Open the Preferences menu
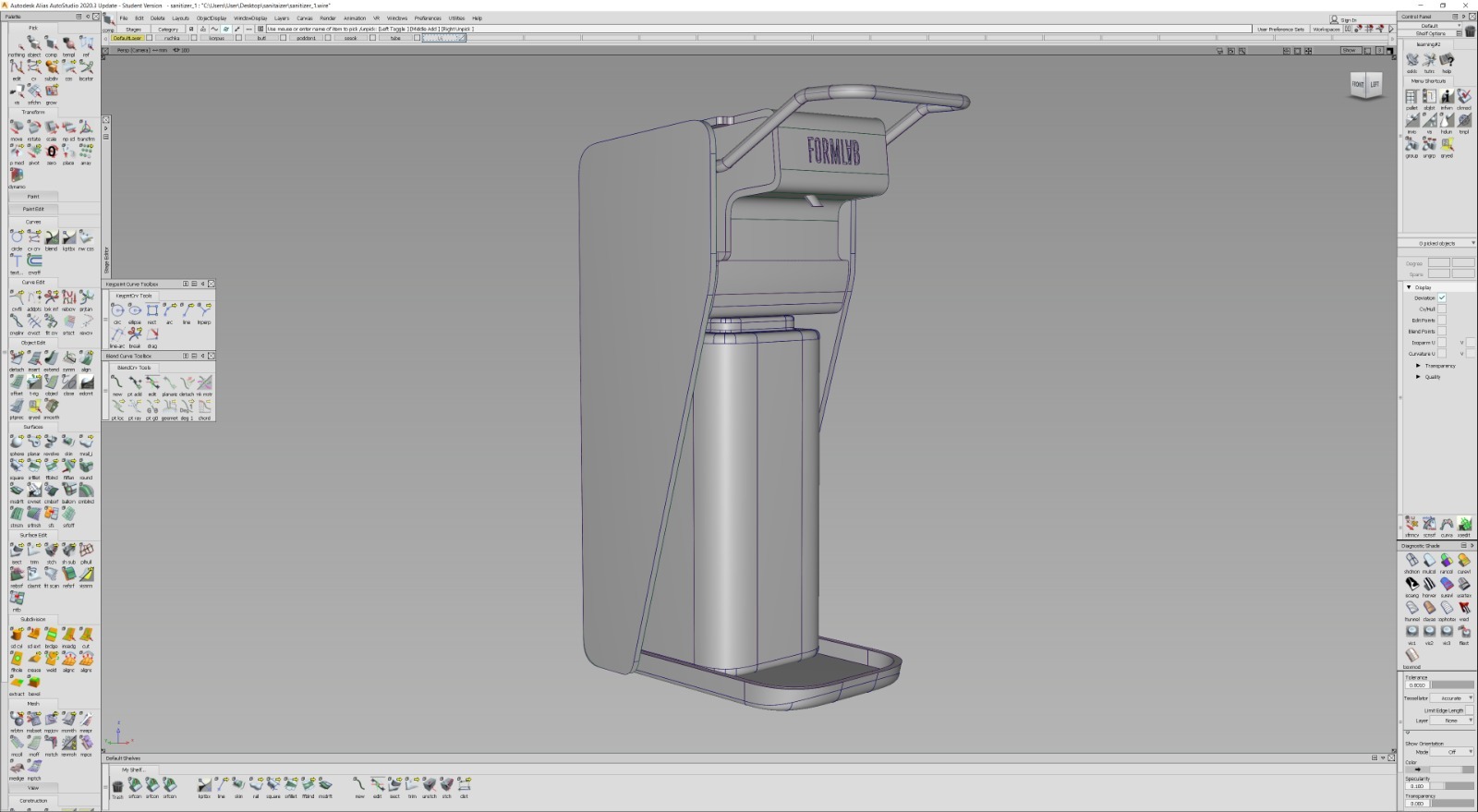 point(427,18)
